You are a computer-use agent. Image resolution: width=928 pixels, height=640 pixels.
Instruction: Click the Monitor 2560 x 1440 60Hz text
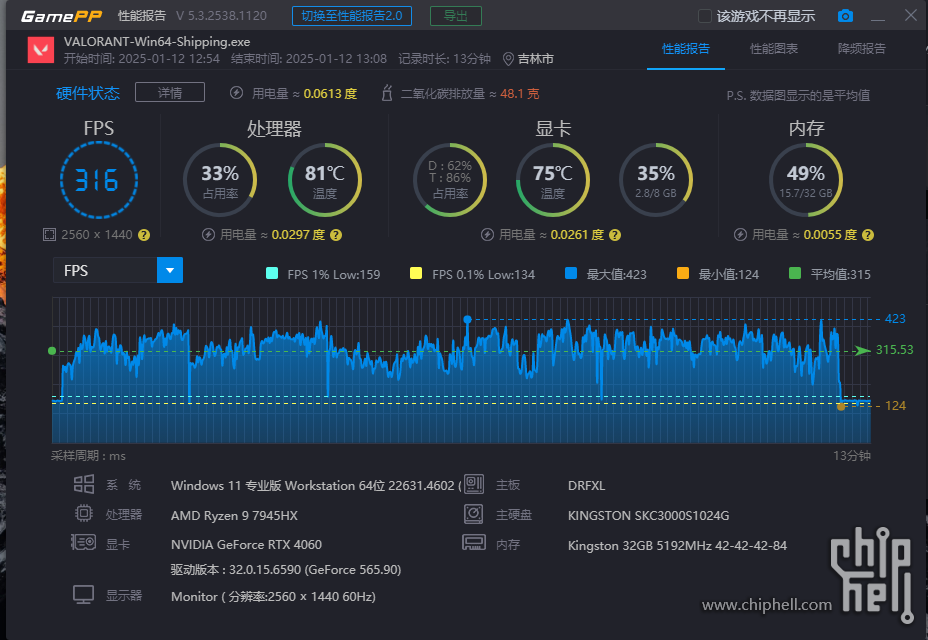[273, 597]
